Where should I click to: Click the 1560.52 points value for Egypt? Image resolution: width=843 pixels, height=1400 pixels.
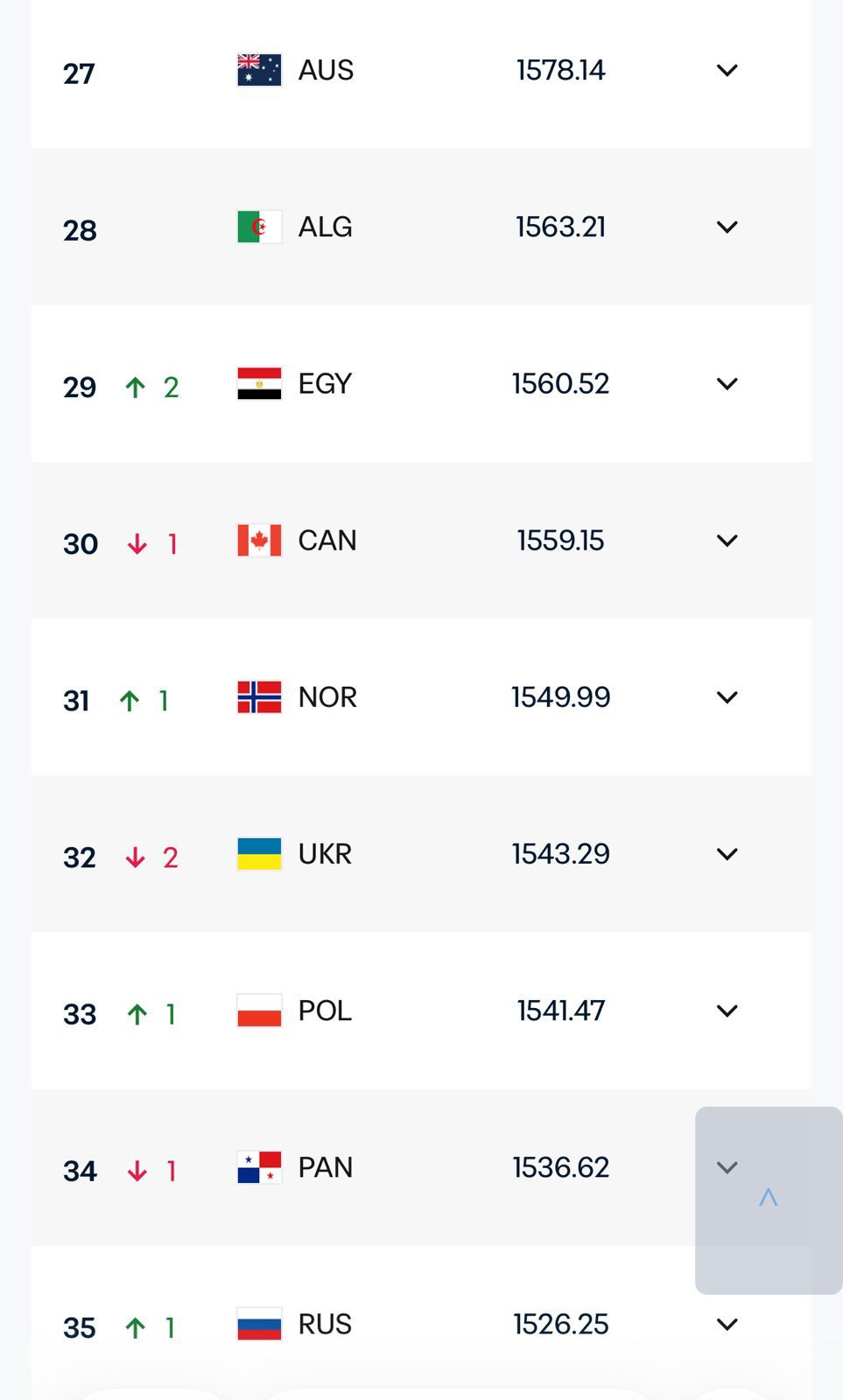[560, 383]
